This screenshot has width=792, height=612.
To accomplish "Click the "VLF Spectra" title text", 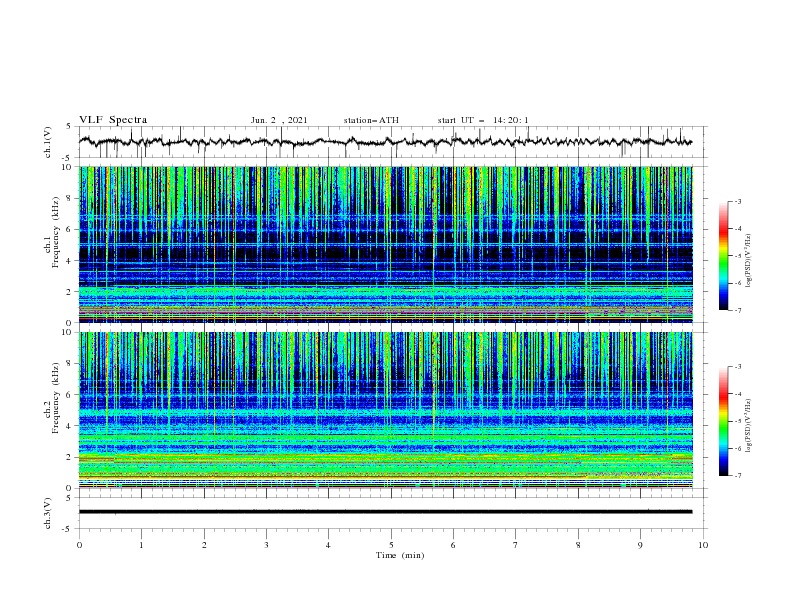I will coord(113,120).
